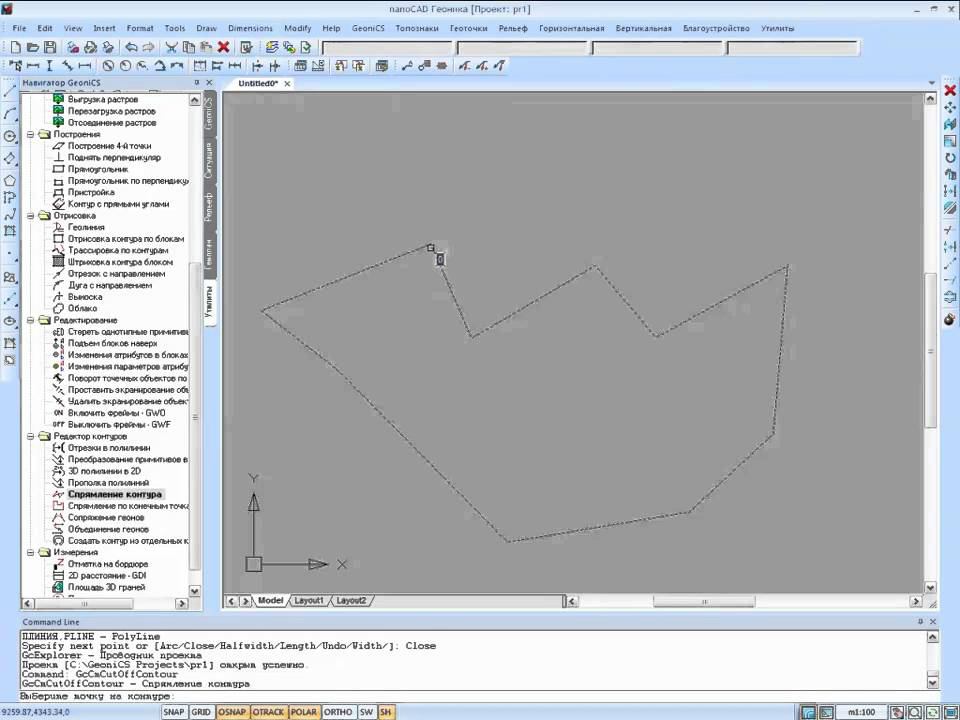Screen dimensions: 960x720
Task: Select the Arc draw tool in left toolbar
Action: 9,114
